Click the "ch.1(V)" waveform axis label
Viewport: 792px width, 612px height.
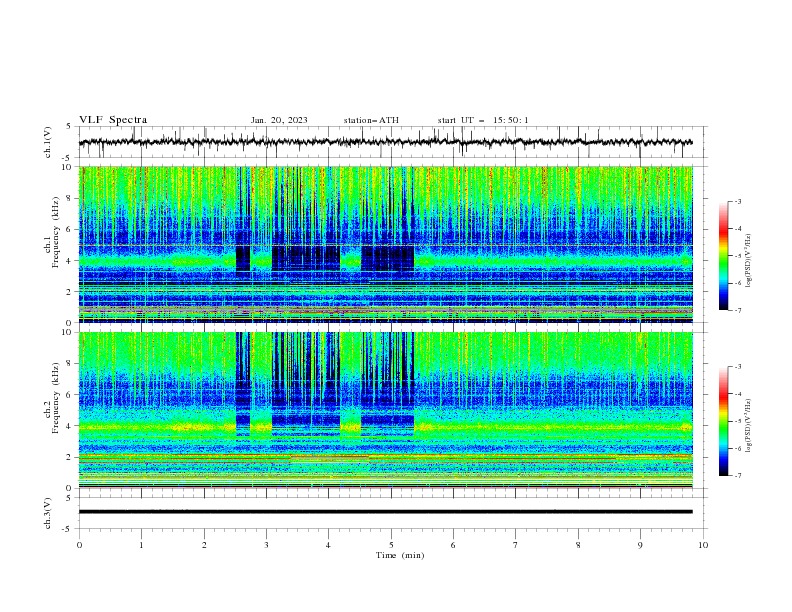(48, 142)
